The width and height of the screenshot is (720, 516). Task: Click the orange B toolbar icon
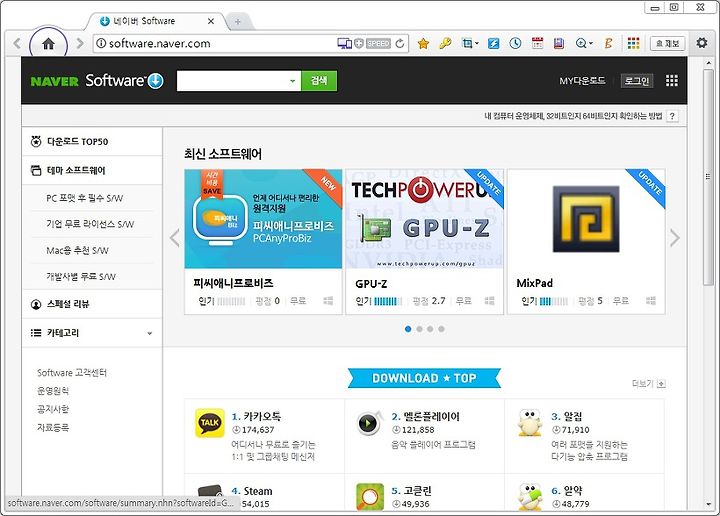tap(608, 44)
